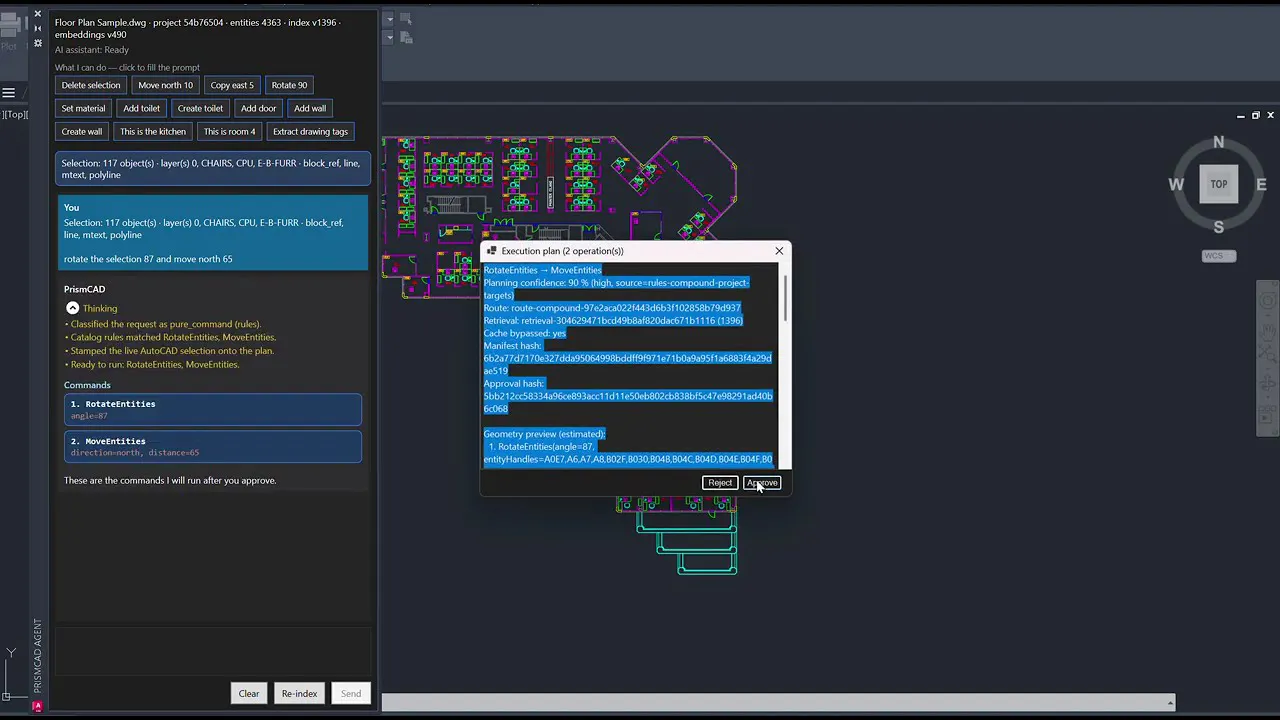
Task: Click the paste clipboard ribbon icon
Action: [406, 38]
